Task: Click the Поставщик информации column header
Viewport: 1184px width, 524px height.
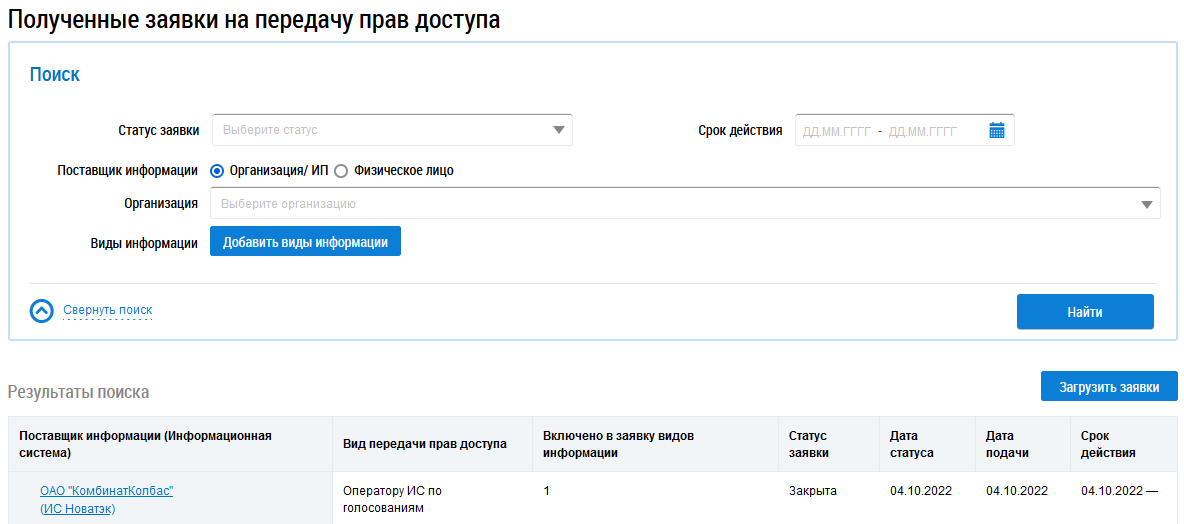Action: [145, 444]
